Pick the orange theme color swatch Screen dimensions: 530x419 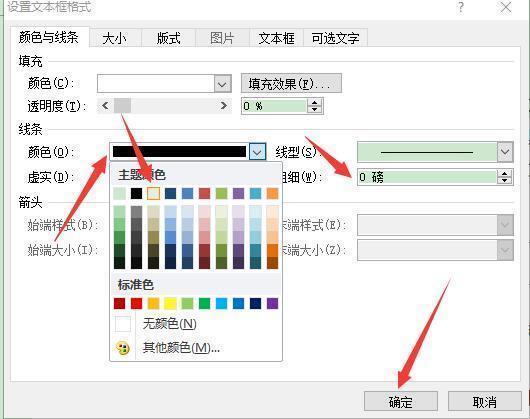coord(272,194)
